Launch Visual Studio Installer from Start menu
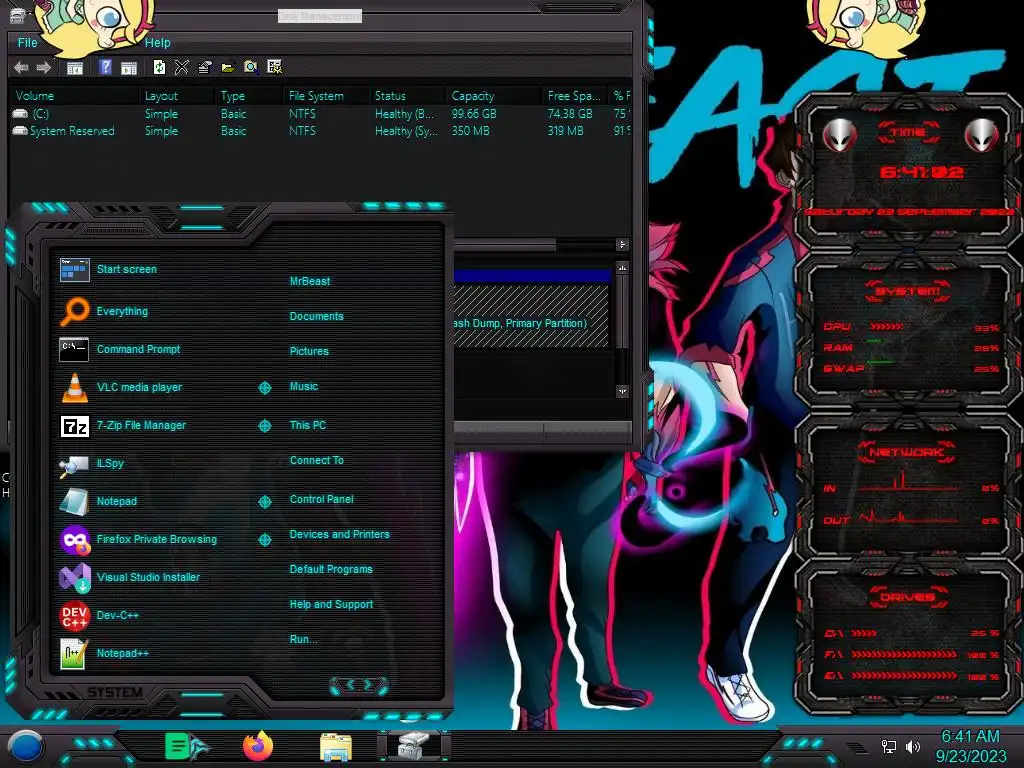Image resolution: width=1024 pixels, height=768 pixels. click(x=130, y=577)
